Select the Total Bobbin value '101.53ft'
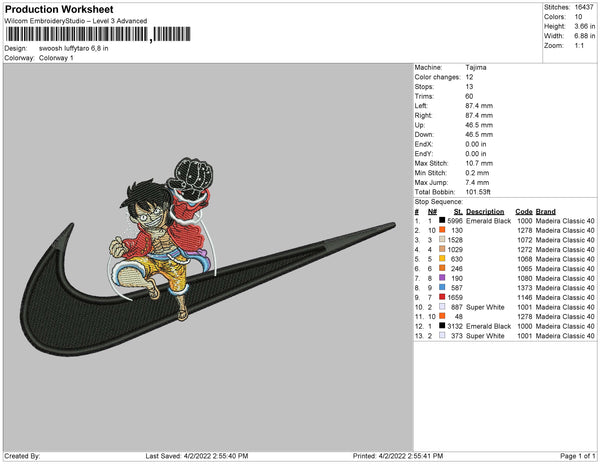The width and height of the screenshot is (600, 464). (x=478, y=192)
